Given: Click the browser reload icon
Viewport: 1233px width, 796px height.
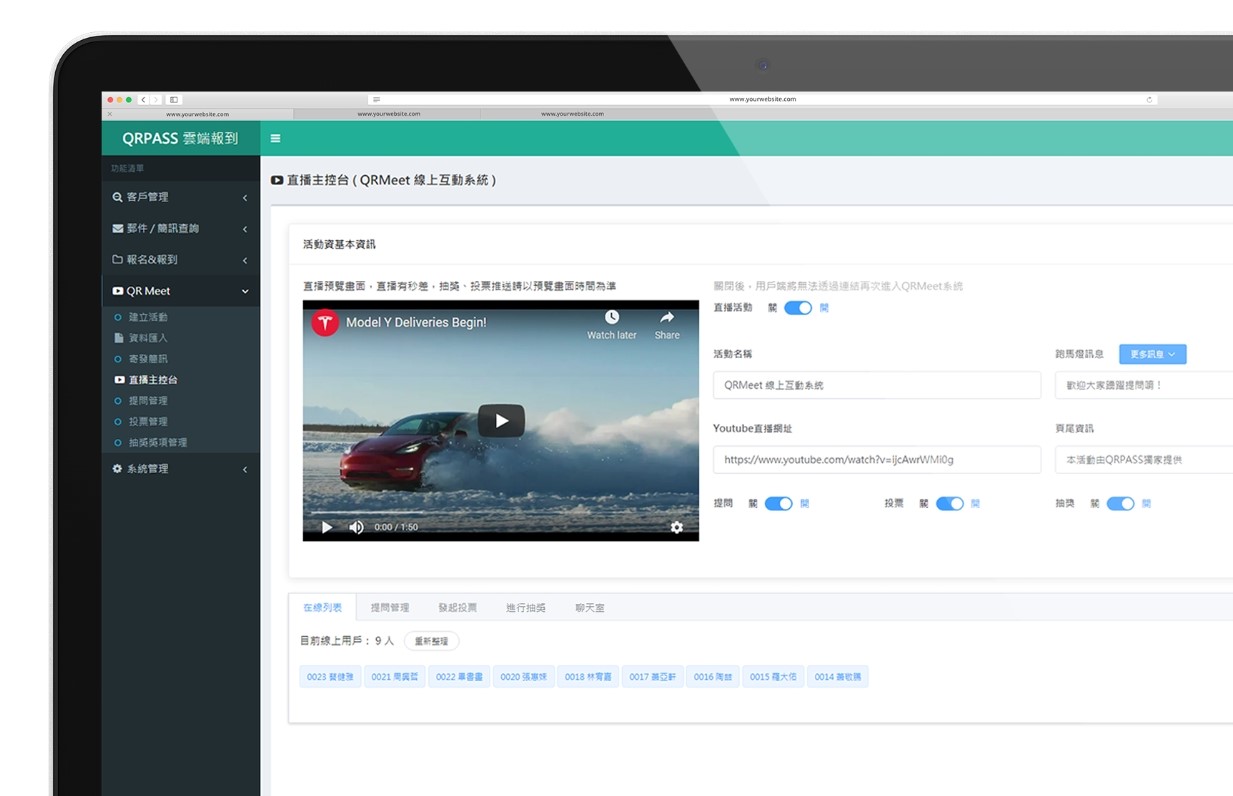Looking at the screenshot, I should coord(1150,100).
